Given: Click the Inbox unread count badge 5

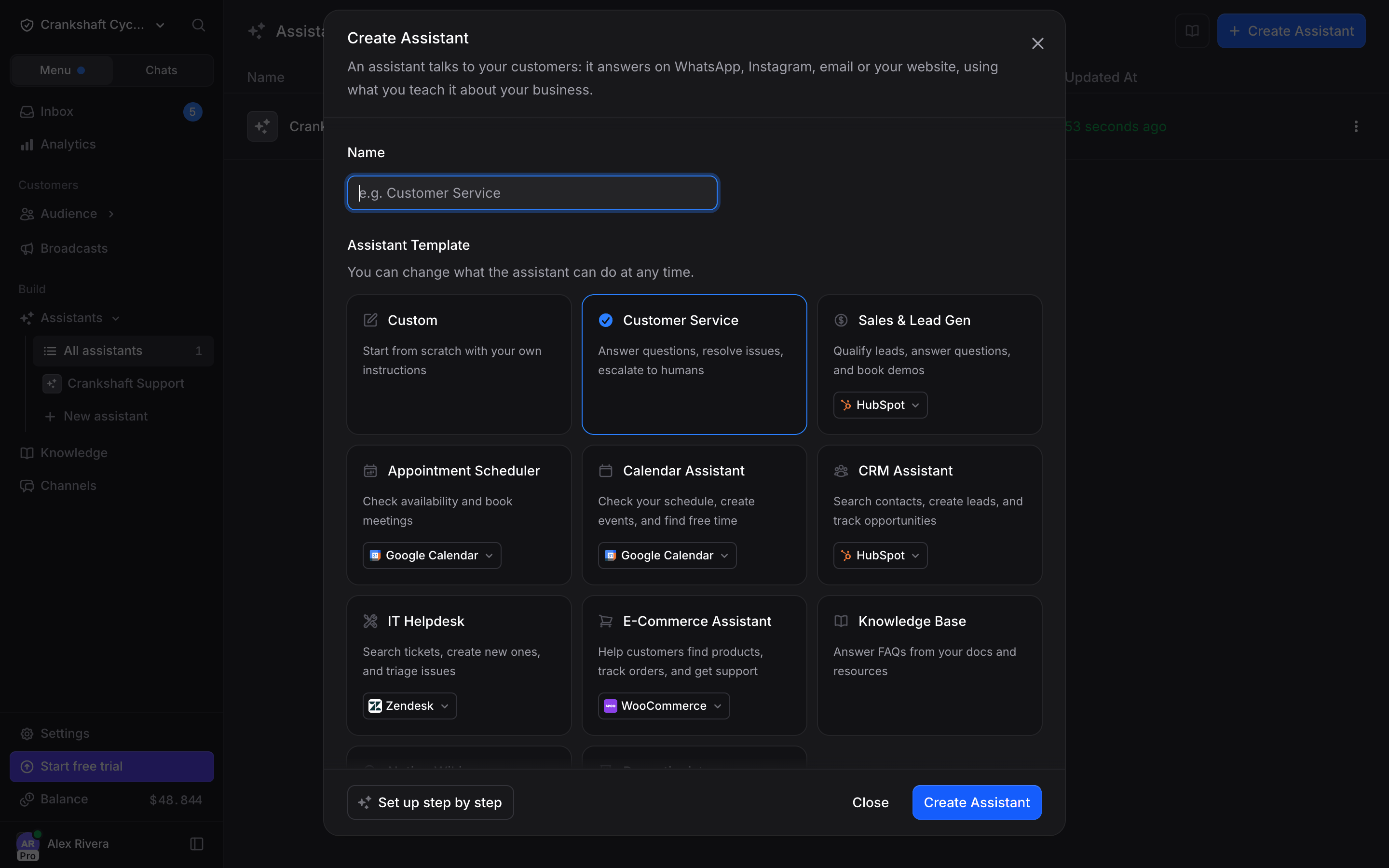Looking at the screenshot, I should (x=193, y=111).
